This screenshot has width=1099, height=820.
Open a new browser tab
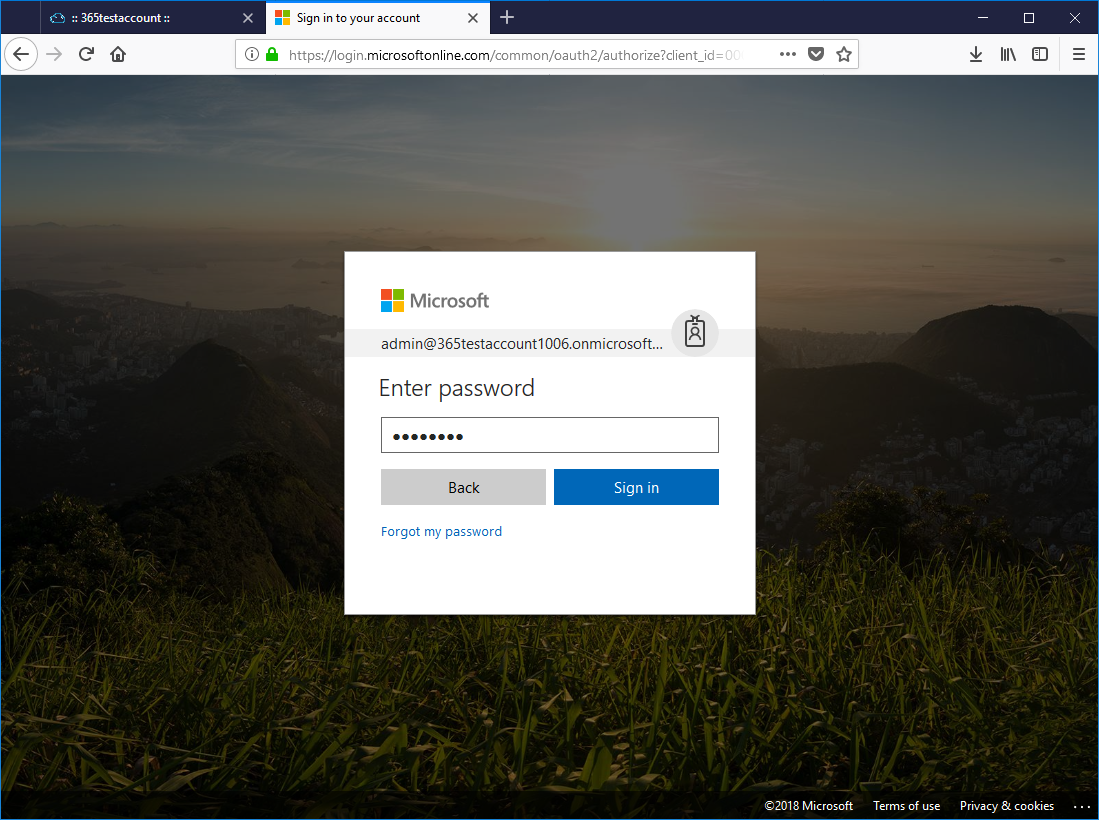tap(507, 18)
